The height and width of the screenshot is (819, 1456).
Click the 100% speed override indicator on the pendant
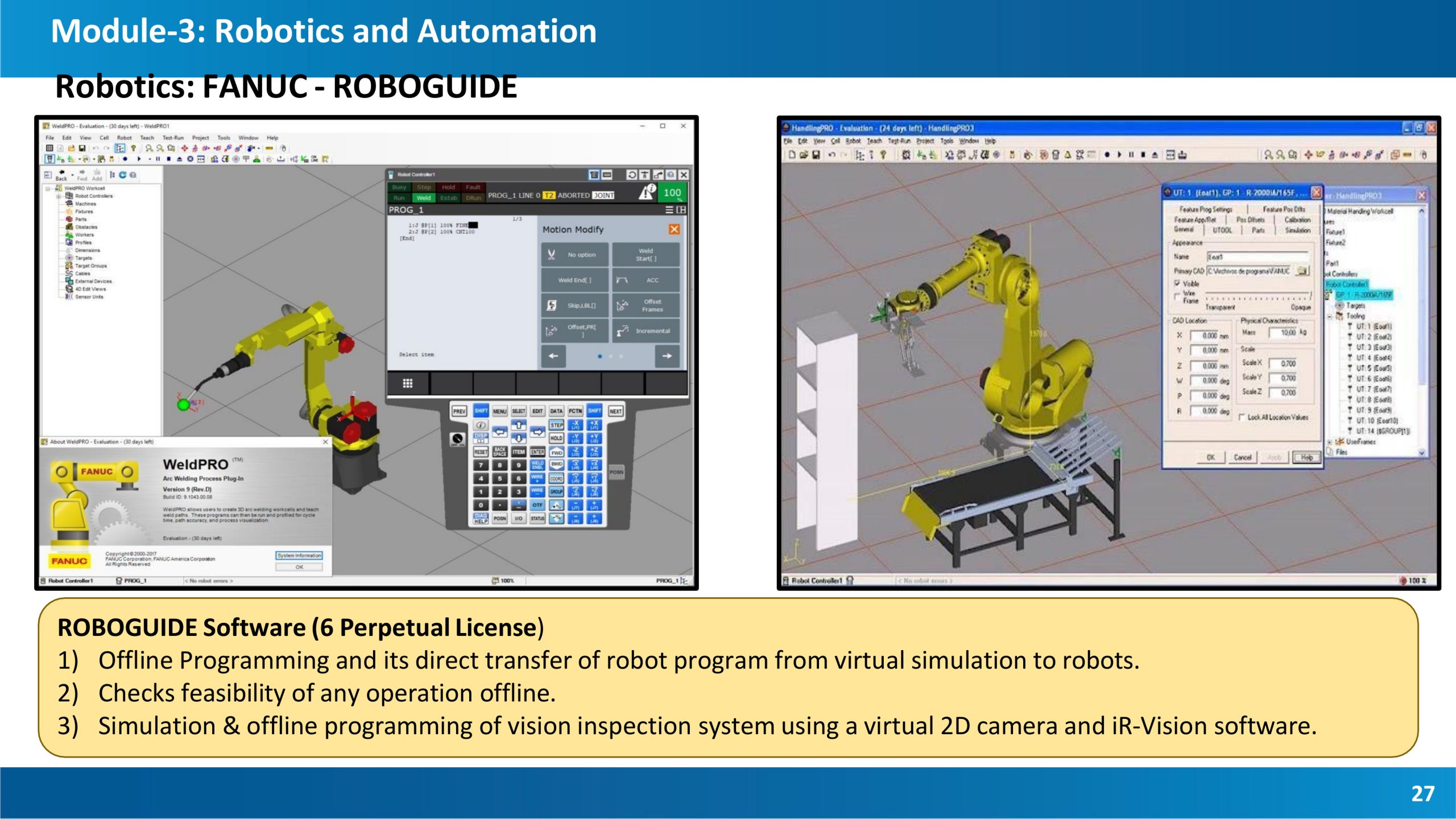(672, 193)
